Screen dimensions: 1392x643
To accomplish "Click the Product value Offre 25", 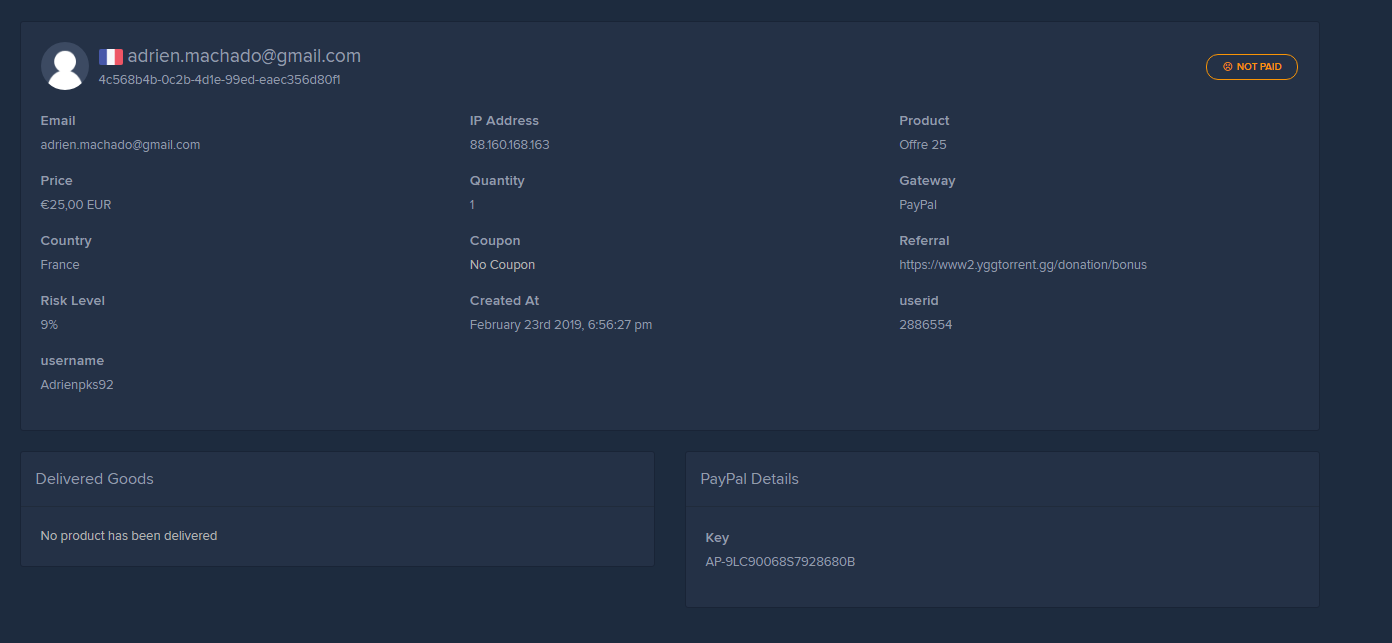I will [922, 145].
